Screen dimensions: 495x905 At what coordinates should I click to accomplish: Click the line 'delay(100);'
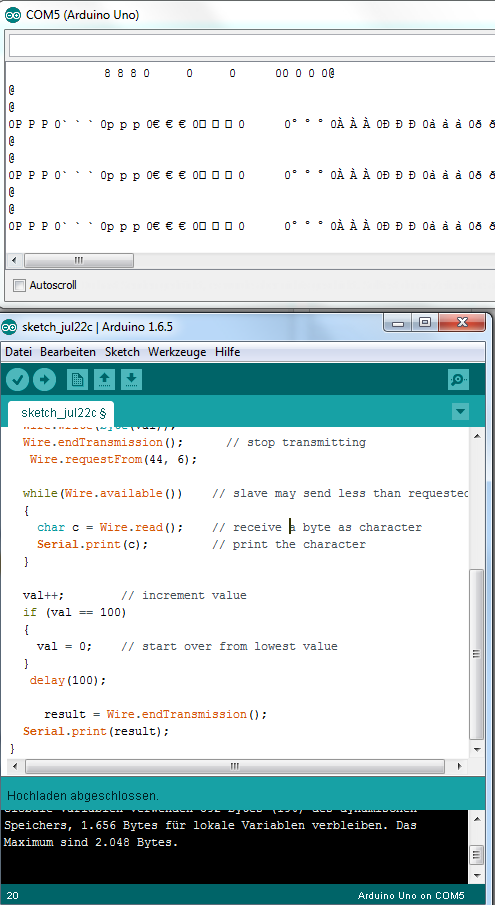[x=68, y=680]
